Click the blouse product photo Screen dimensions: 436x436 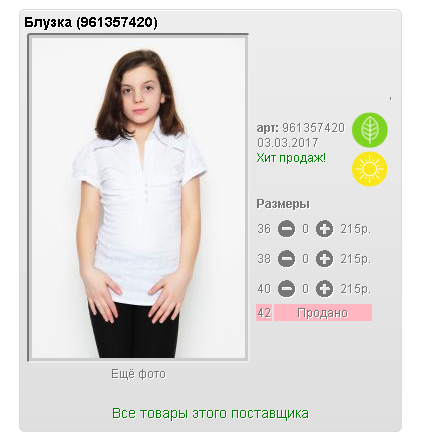138,198
